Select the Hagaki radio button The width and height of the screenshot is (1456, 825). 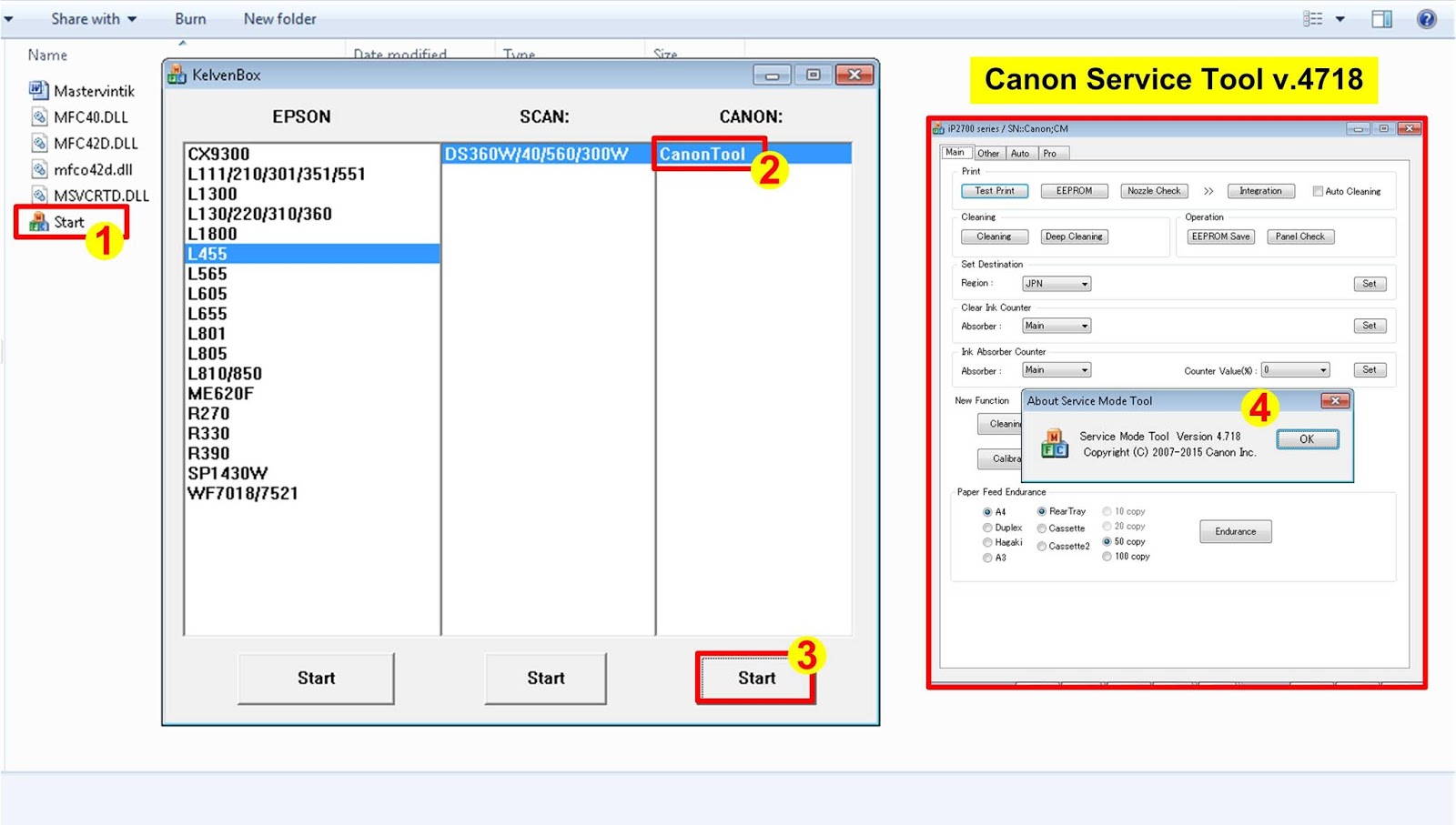(x=987, y=542)
